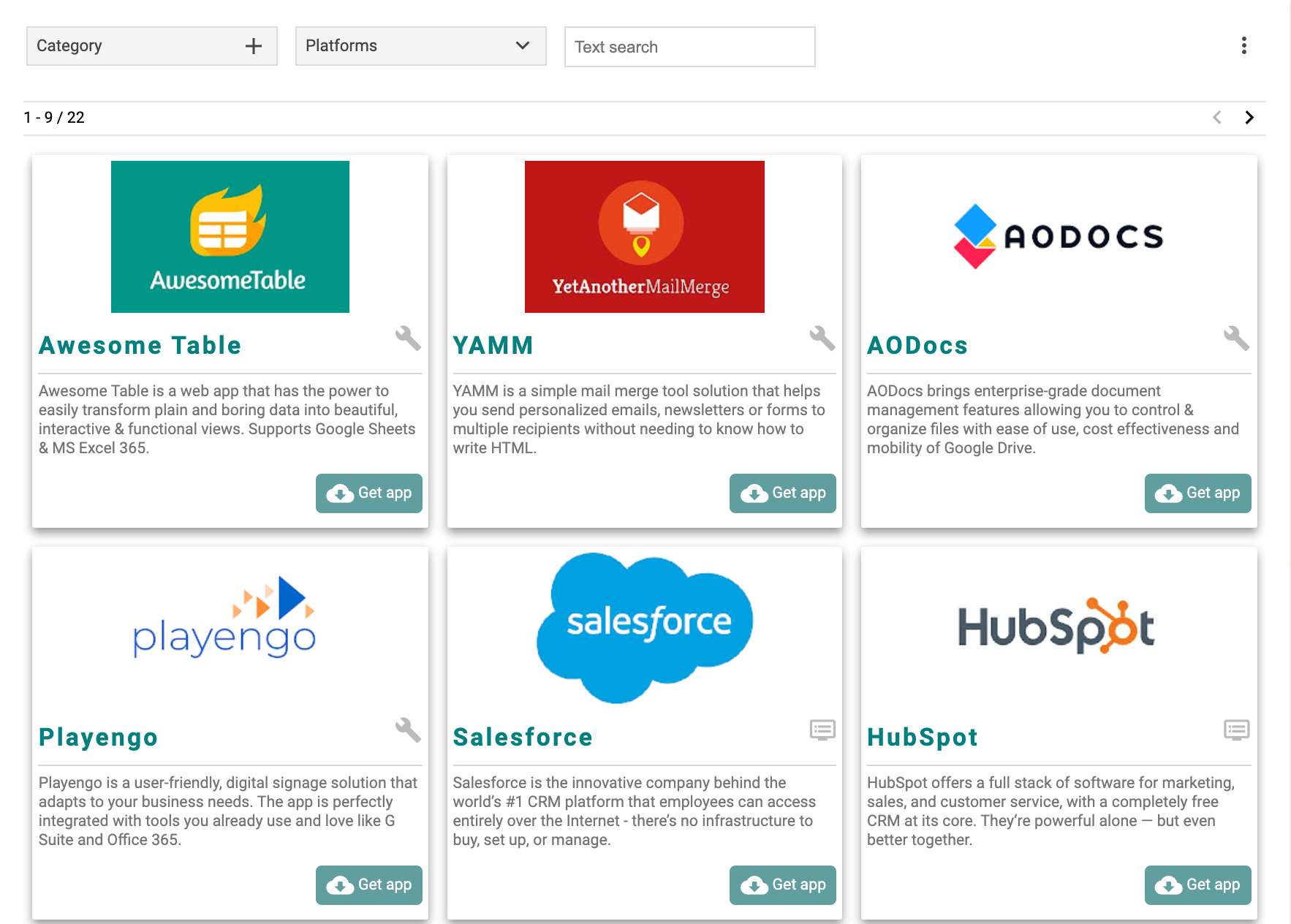Image resolution: width=1291 pixels, height=924 pixels.
Task: Get the YAMM app
Action: [783, 493]
